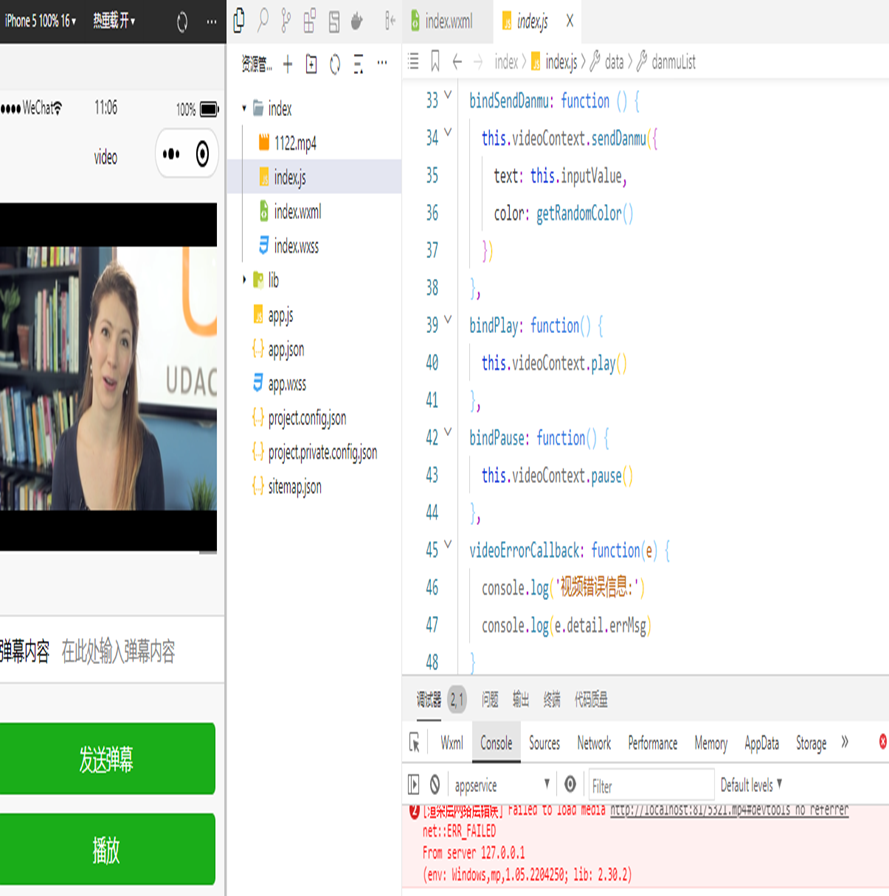Open the Default levels dropdown
Screen dimensions: 889x896
pyautogui.click(x=751, y=785)
